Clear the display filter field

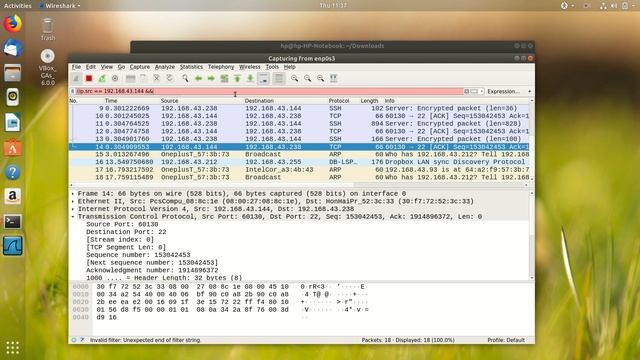coord(467,91)
